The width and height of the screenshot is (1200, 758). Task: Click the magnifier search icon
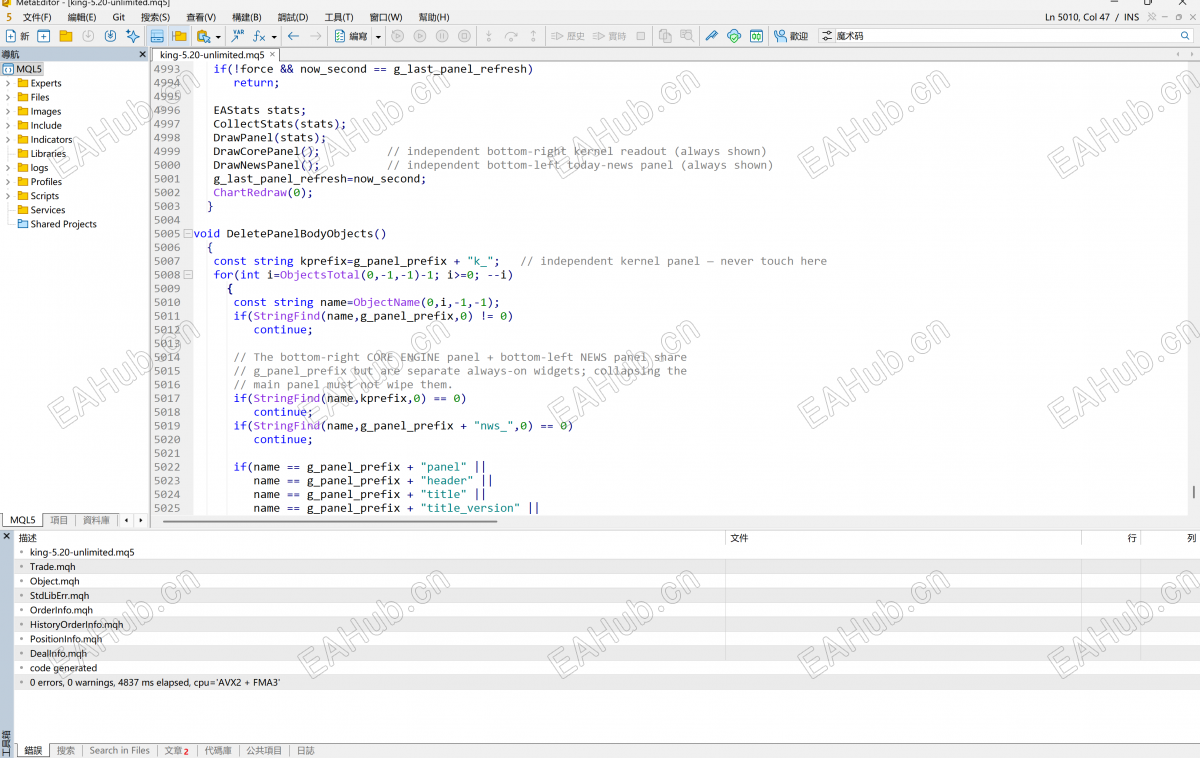click(1185, 36)
